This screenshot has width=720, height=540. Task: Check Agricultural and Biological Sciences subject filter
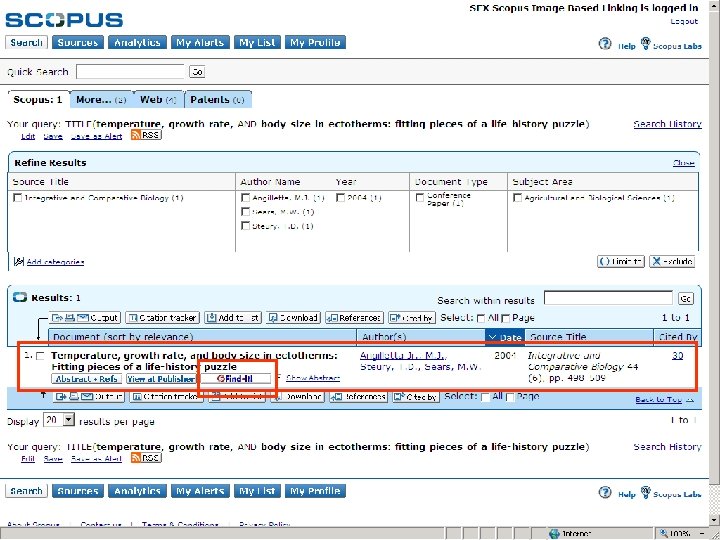point(518,198)
